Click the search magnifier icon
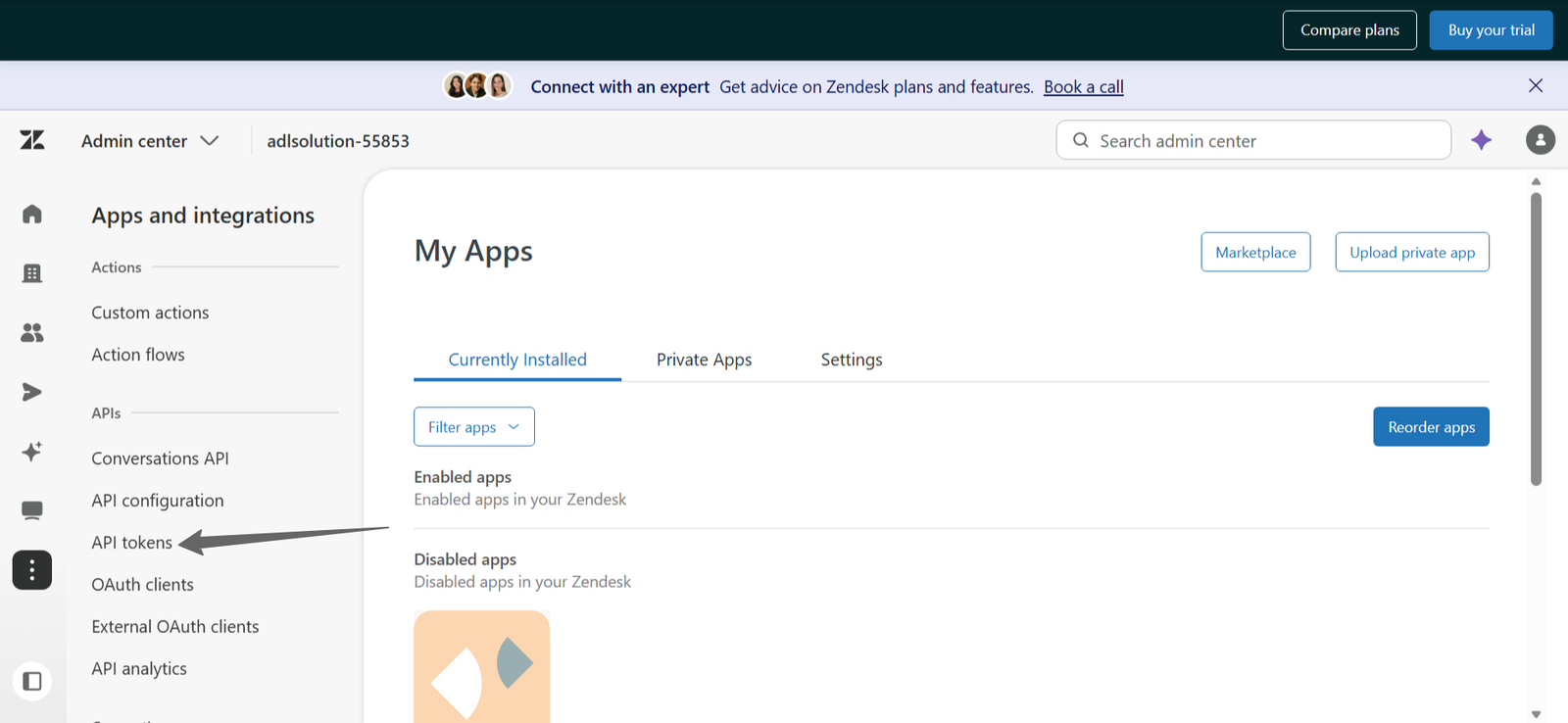This screenshot has height=723, width=1568. point(1081,140)
